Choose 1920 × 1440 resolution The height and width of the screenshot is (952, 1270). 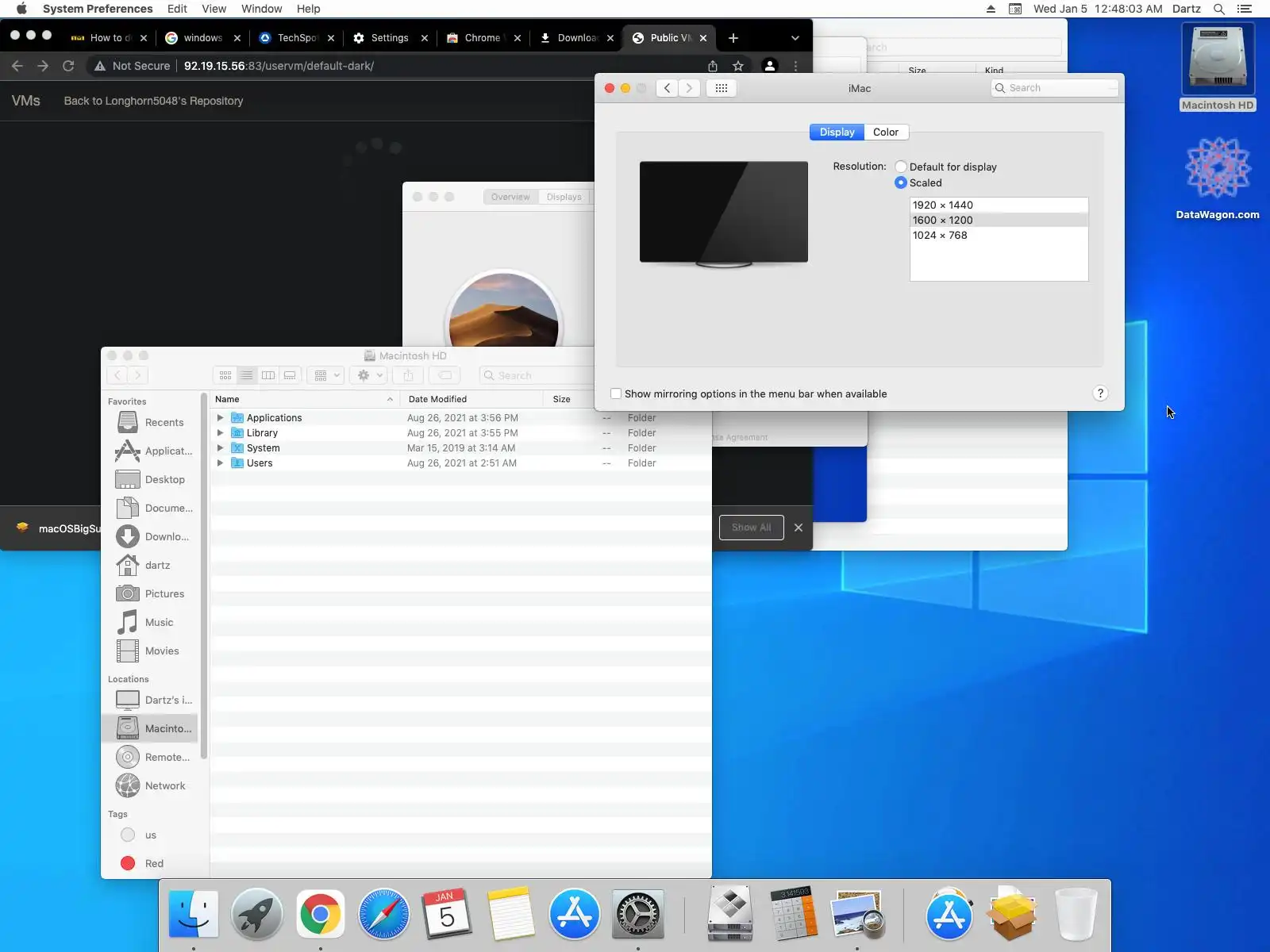[x=999, y=205]
